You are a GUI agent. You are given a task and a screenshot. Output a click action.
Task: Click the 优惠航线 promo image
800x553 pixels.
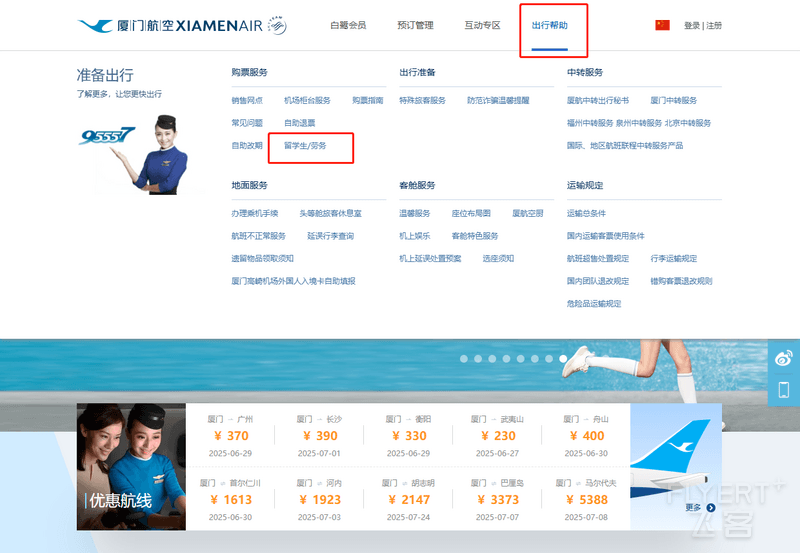click(x=131, y=466)
